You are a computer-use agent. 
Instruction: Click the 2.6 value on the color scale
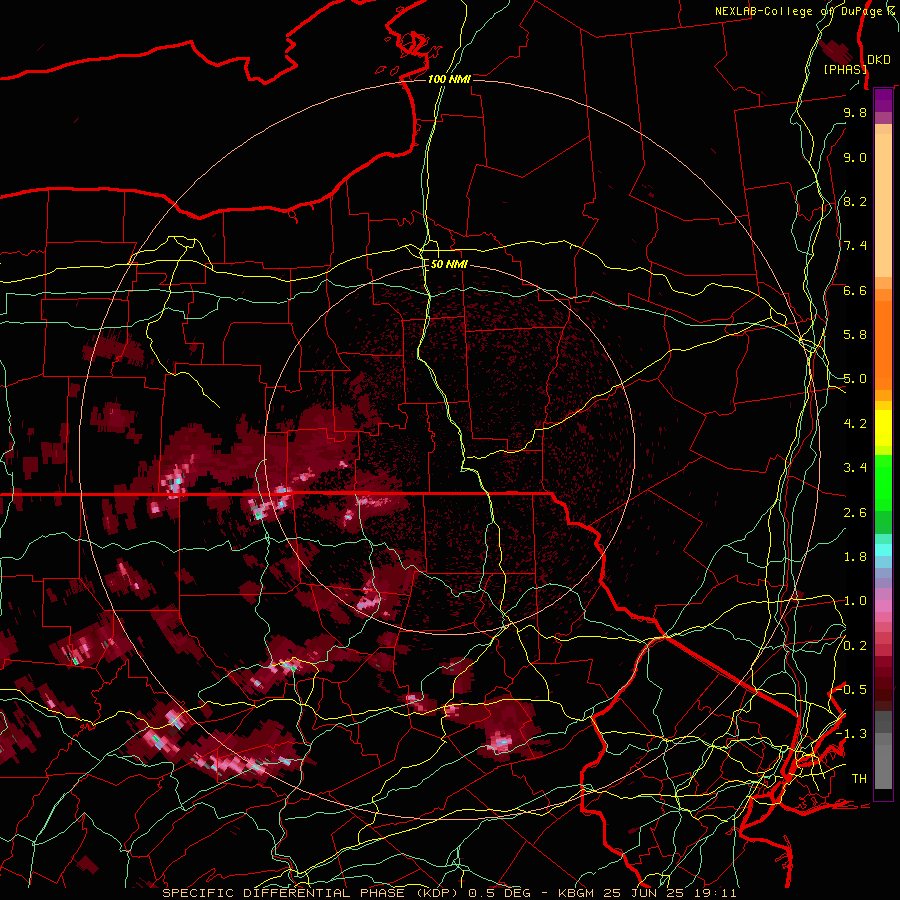point(855,513)
